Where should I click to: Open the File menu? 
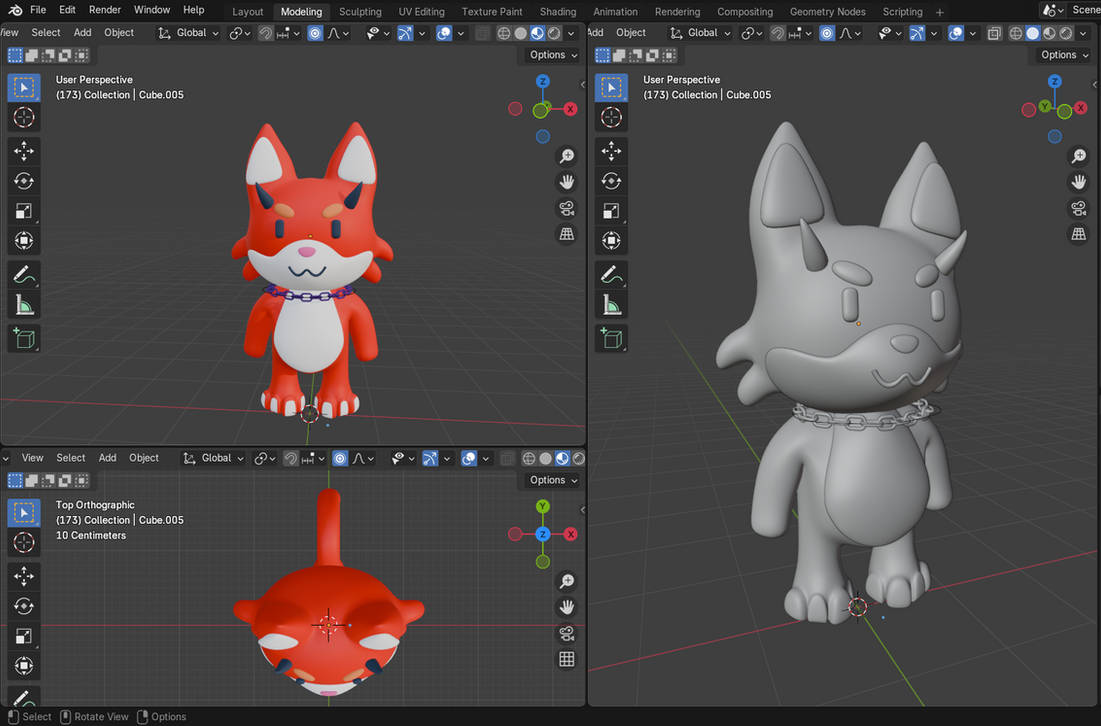point(38,10)
